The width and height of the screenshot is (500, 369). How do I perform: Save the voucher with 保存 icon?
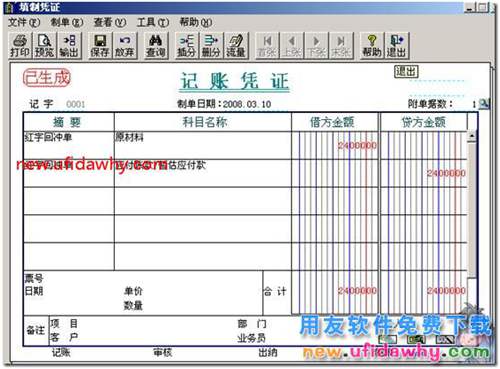pyautogui.click(x=100, y=46)
